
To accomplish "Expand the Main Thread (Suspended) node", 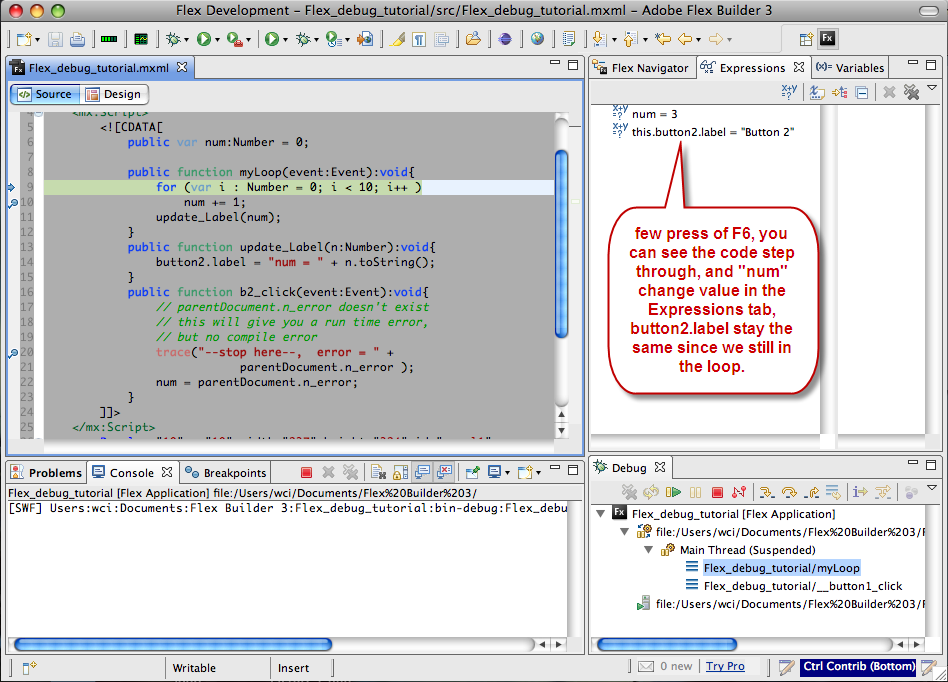I will coord(649,549).
